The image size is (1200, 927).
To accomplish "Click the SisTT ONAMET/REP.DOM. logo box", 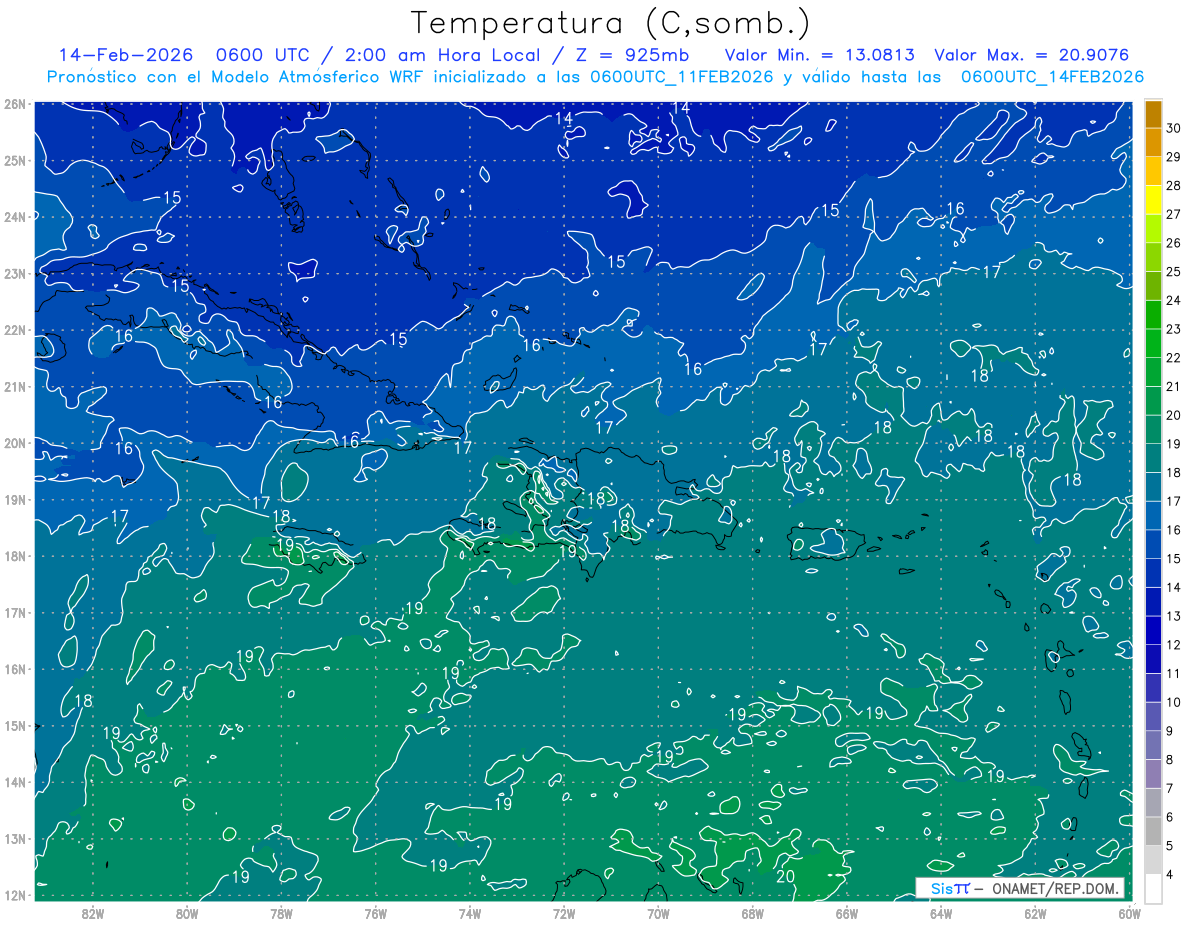I will [x=1020, y=888].
